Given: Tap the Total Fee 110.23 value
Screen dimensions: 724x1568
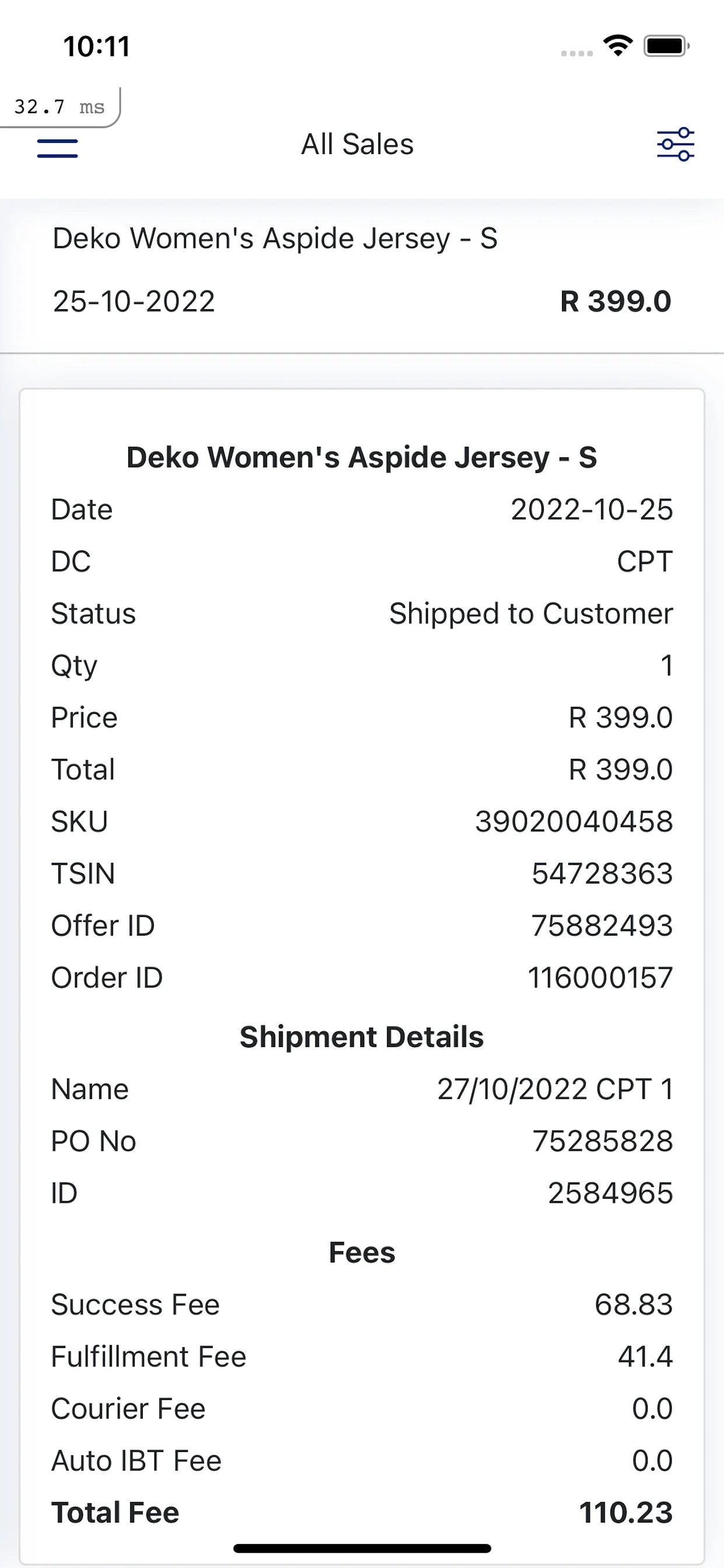Looking at the screenshot, I should pyautogui.click(x=625, y=1513).
